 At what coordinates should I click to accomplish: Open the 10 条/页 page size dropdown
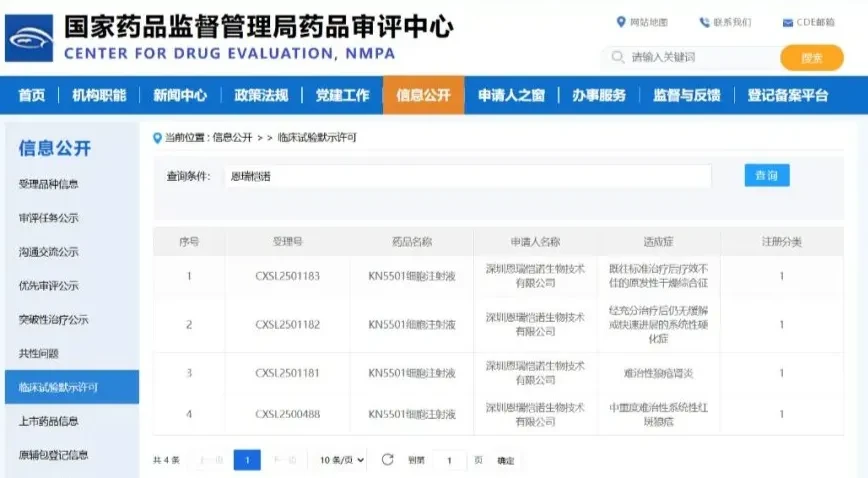tap(342, 460)
